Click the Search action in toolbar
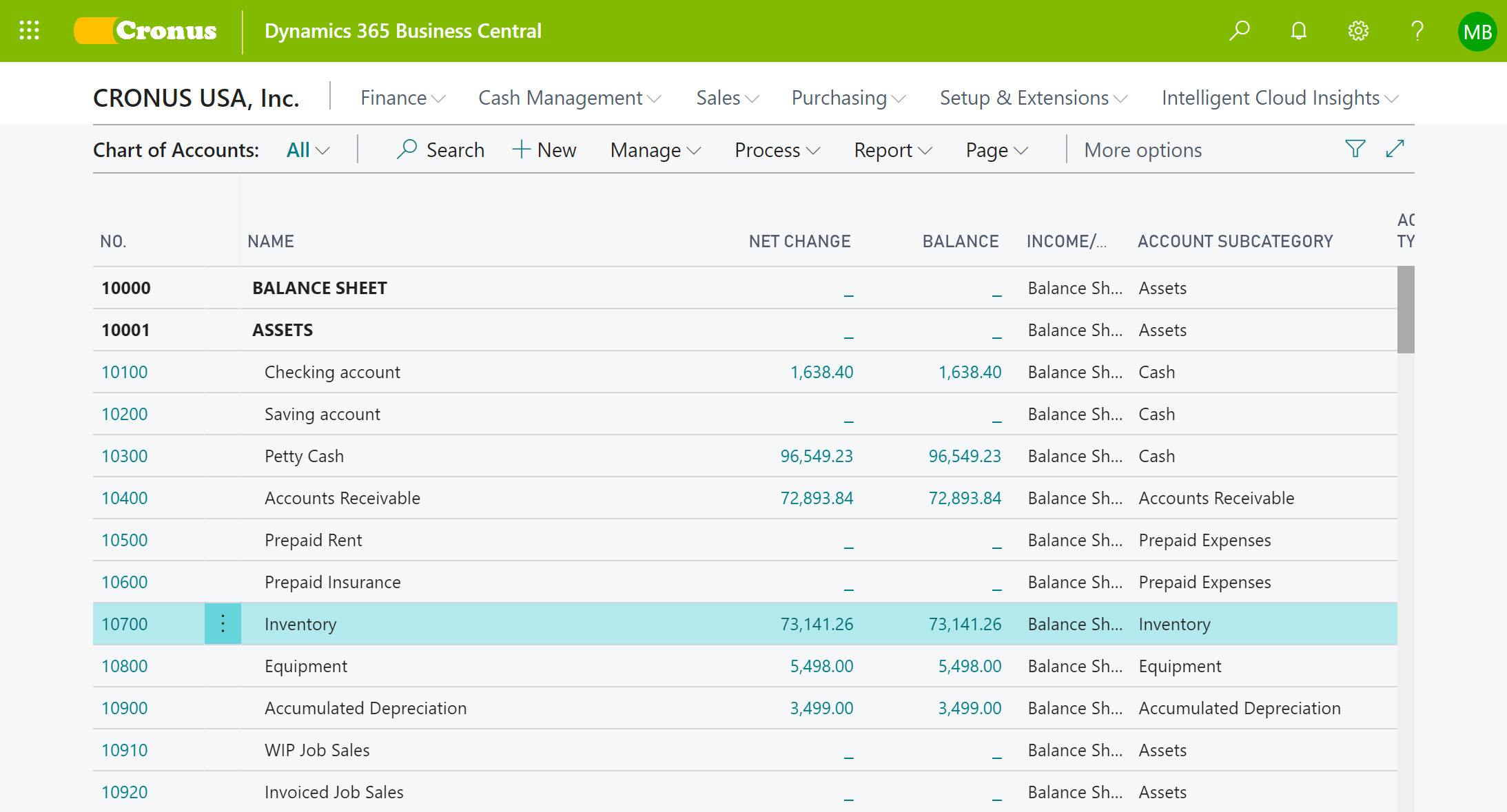Screen dimensions: 1507x812 440,149
